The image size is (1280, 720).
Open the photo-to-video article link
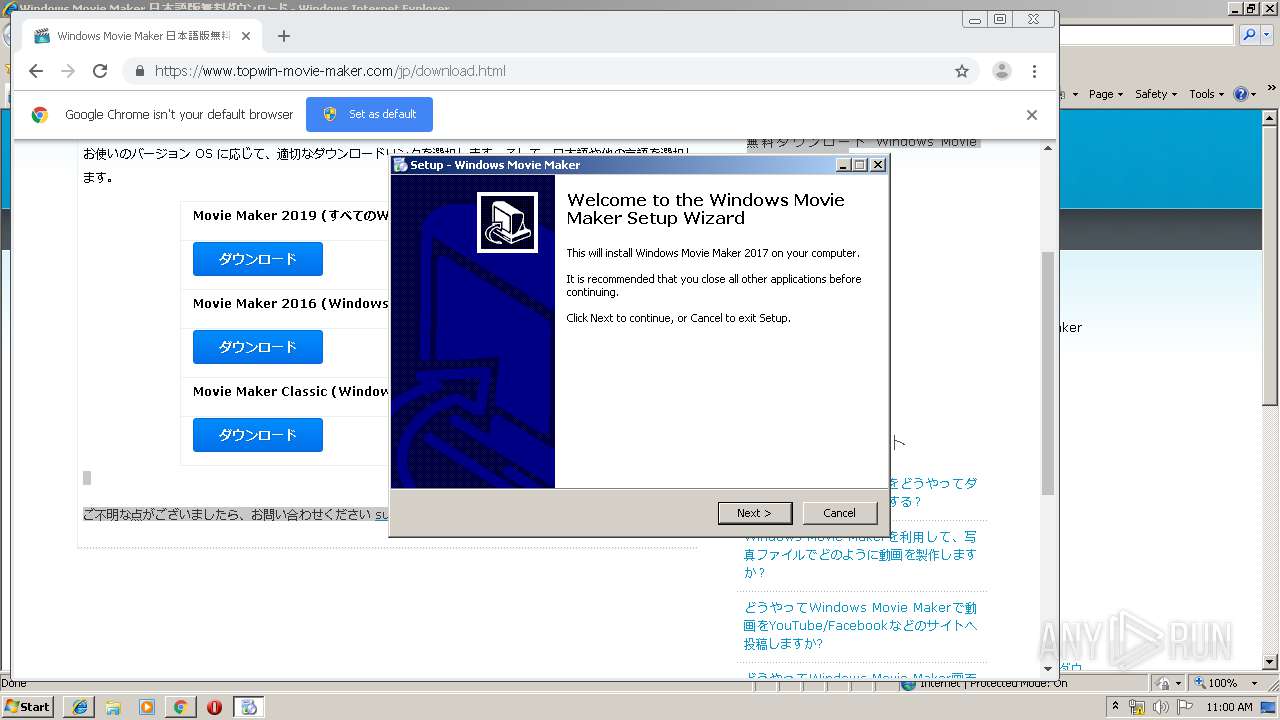(x=860, y=554)
